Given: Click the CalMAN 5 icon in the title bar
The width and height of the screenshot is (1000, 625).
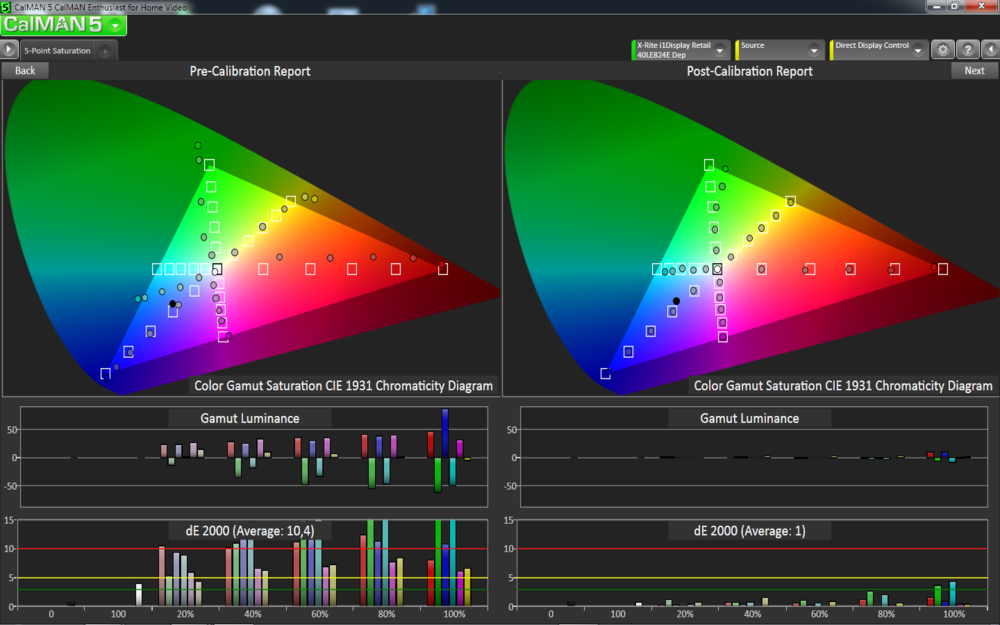Looking at the screenshot, I should pyautogui.click(x=7, y=5).
